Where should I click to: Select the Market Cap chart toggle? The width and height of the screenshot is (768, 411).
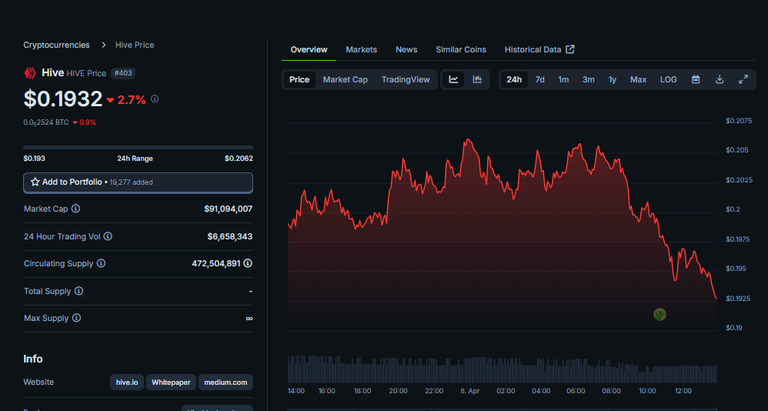345,79
